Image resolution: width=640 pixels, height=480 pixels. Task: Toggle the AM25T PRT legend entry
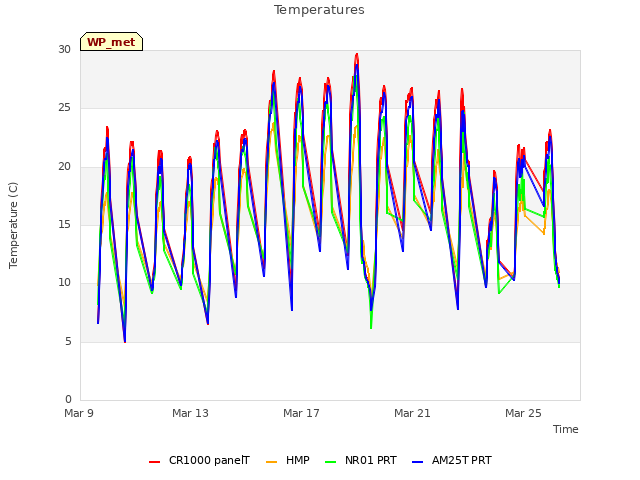pos(452,461)
